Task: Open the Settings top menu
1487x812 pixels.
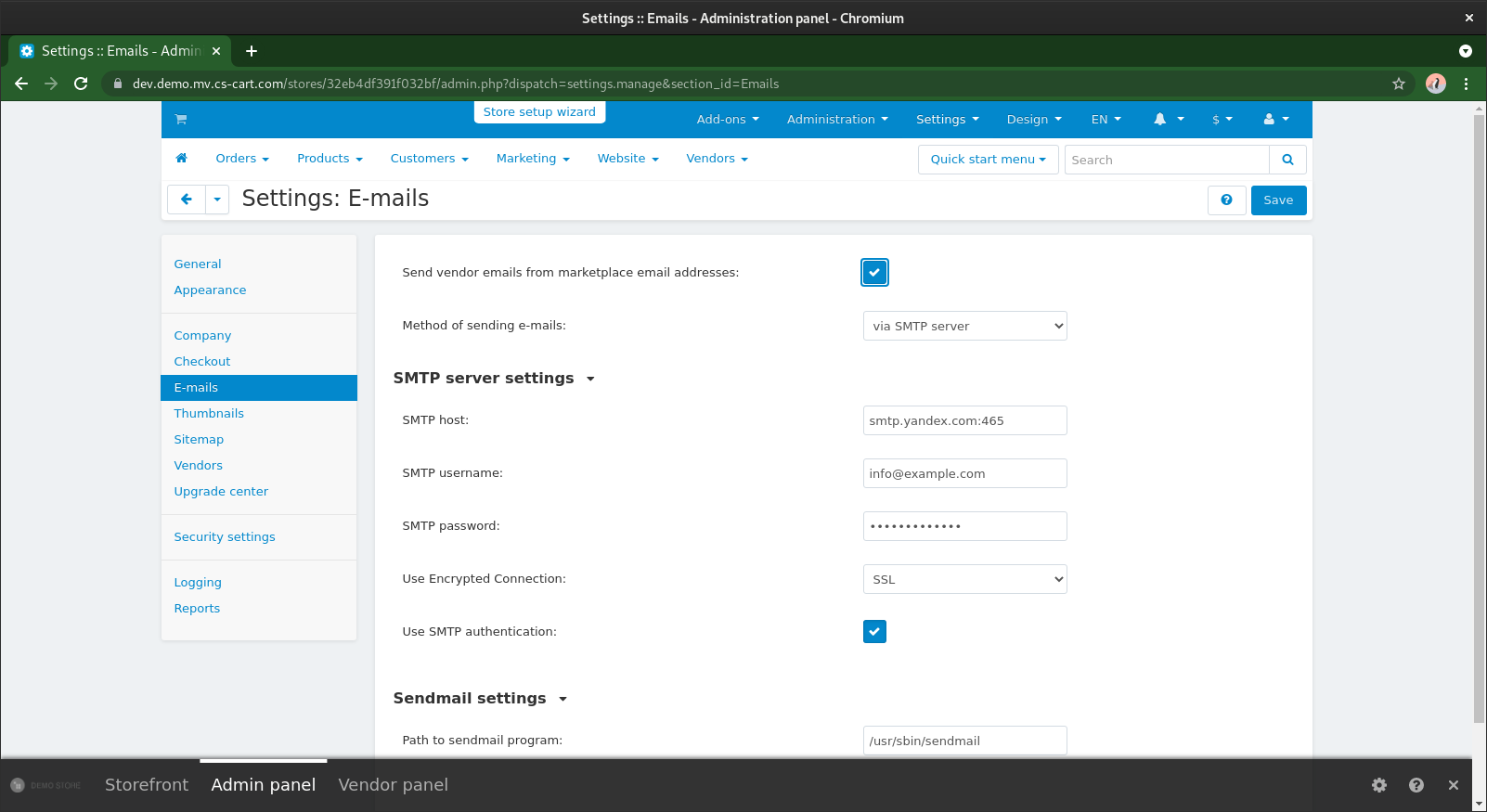Action: pyautogui.click(x=948, y=119)
